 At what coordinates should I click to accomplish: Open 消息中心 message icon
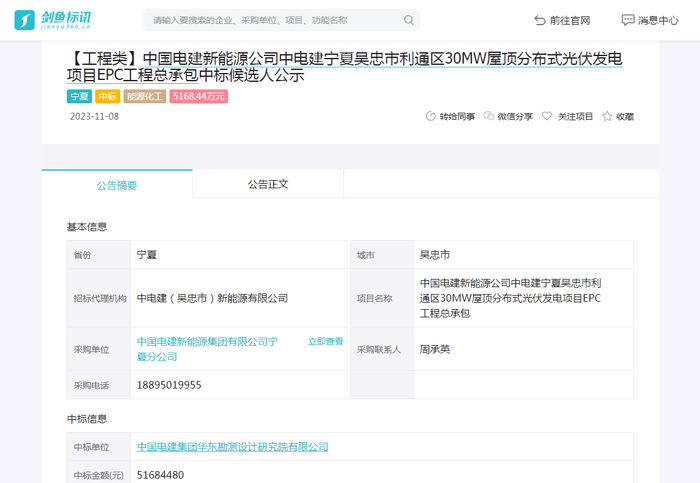pos(627,20)
